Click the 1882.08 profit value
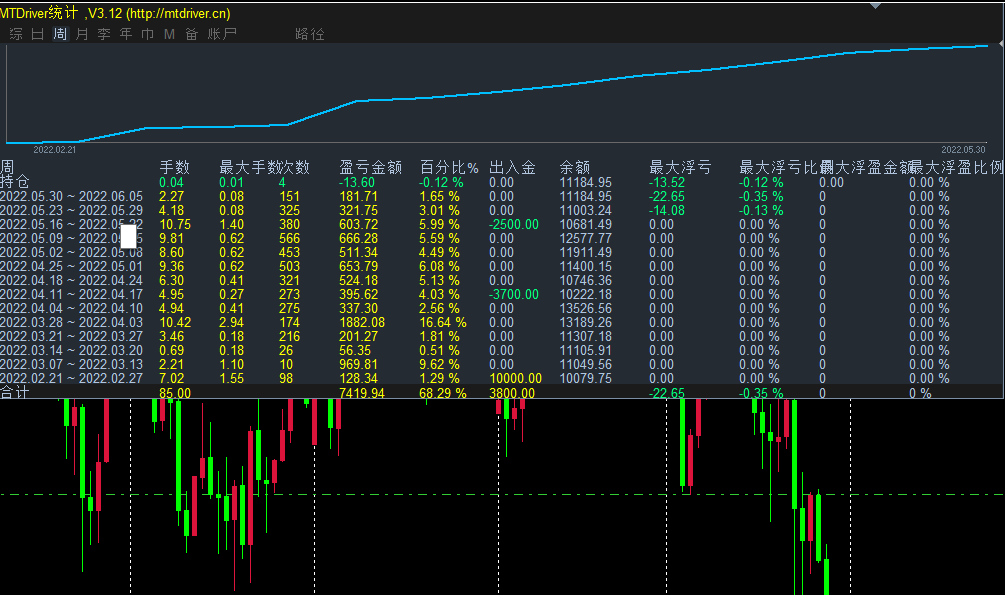Screen dimensions: 1005x595 point(362,323)
